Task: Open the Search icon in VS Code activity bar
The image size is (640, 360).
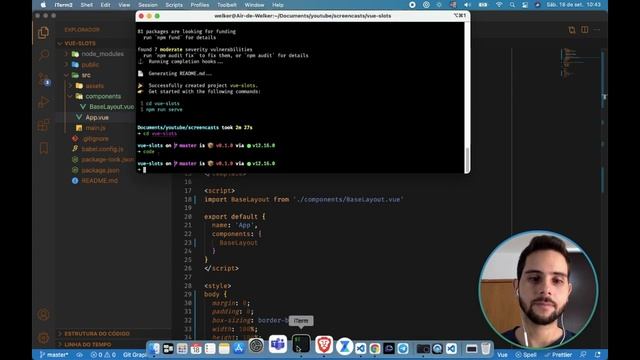Action: click(43, 54)
